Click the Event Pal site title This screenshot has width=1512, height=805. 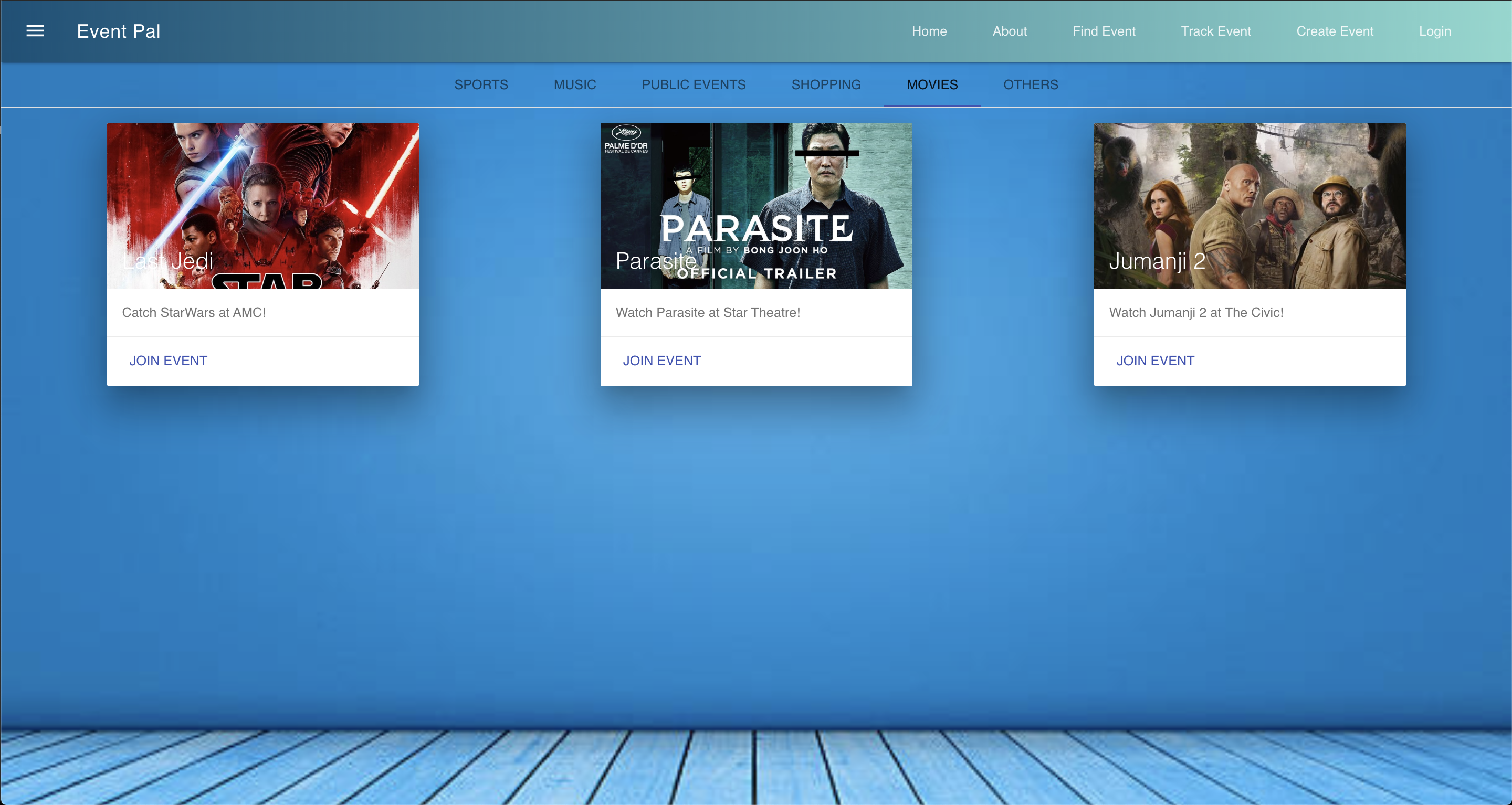[x=119, y=31]
